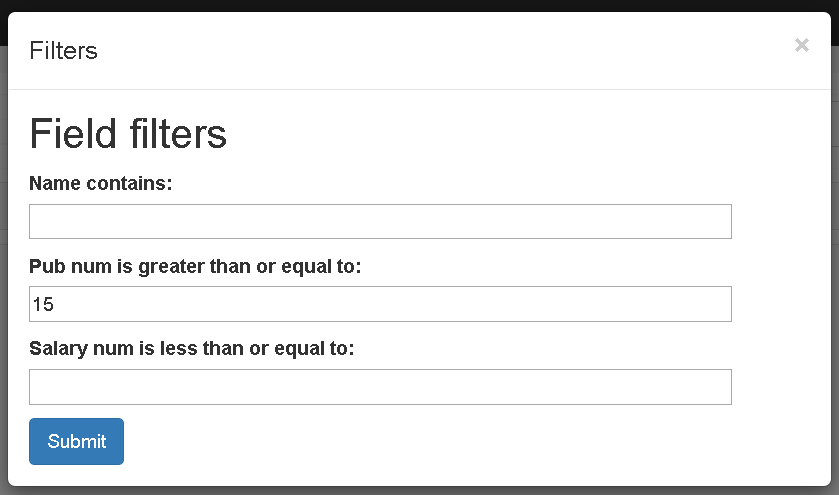This screenshot has height=495, width=839.
Task: Click the blank dialog area right of the Name contains field
Action: point(780,222)
